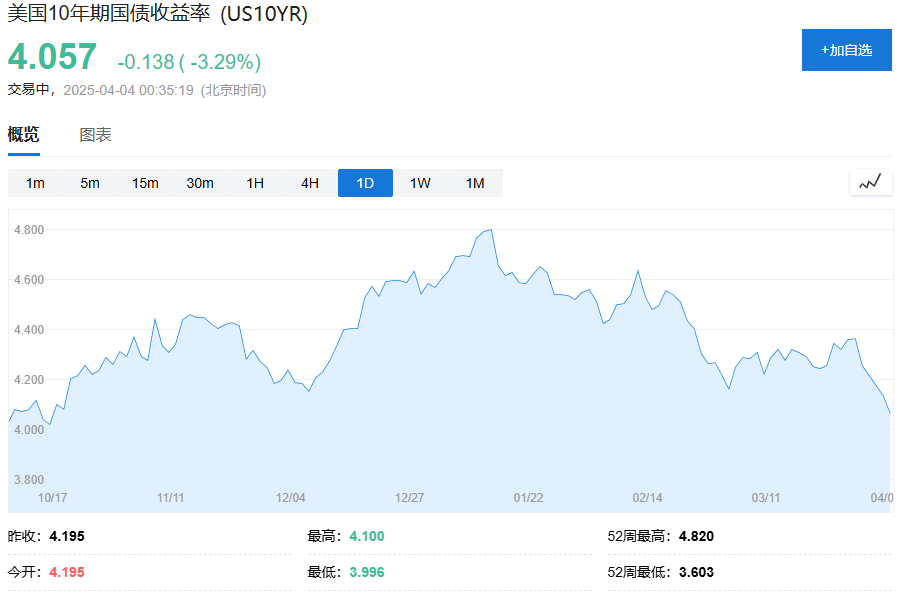904x597 pixels.
Task: Select the 1H time interval
Action: click(x=253, y=183)
